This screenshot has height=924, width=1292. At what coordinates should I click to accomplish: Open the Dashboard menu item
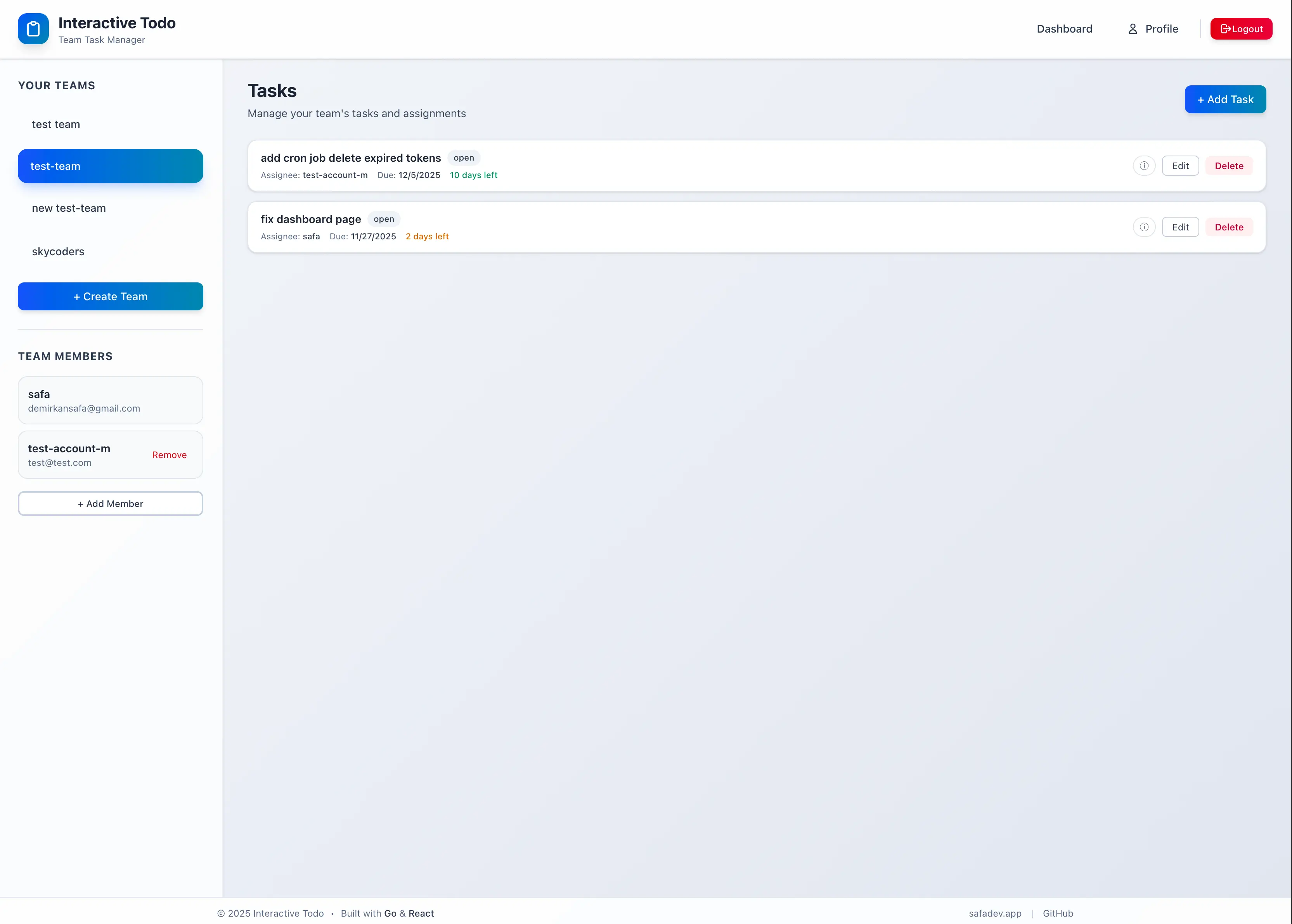[1064, 28]
